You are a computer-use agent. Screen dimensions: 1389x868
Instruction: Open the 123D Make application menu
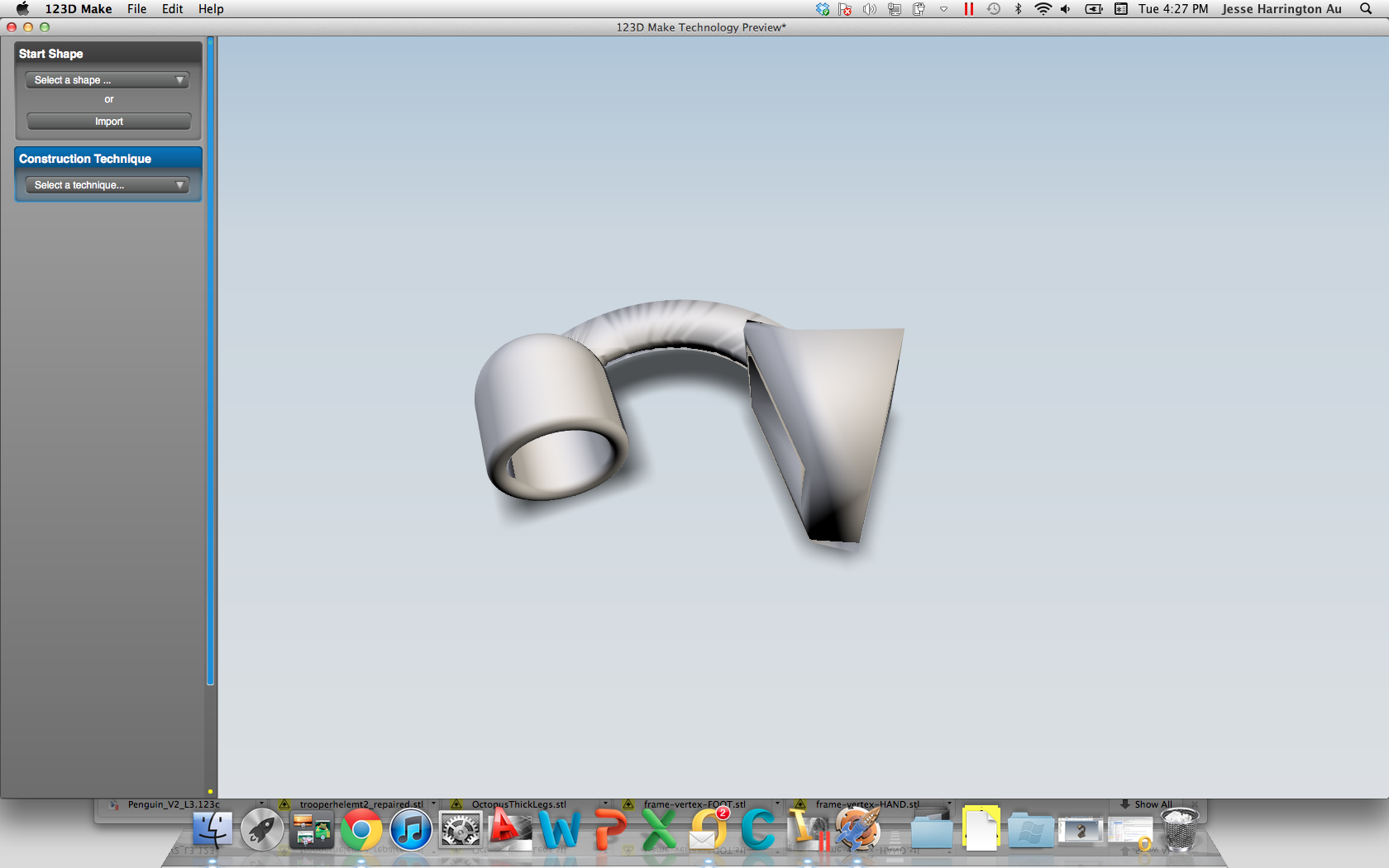click(x=79, y=9)
